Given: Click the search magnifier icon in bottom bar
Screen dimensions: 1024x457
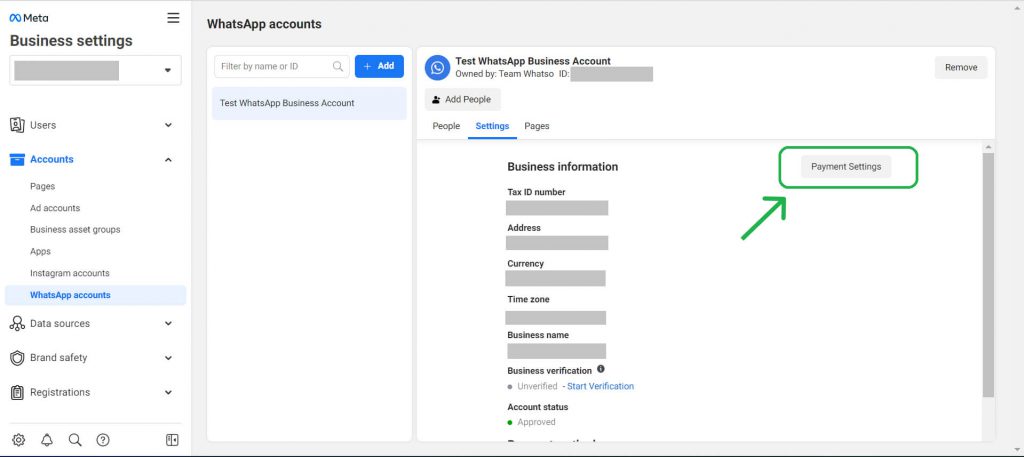Looking at the screenshot, I should (x=75, y=440).
